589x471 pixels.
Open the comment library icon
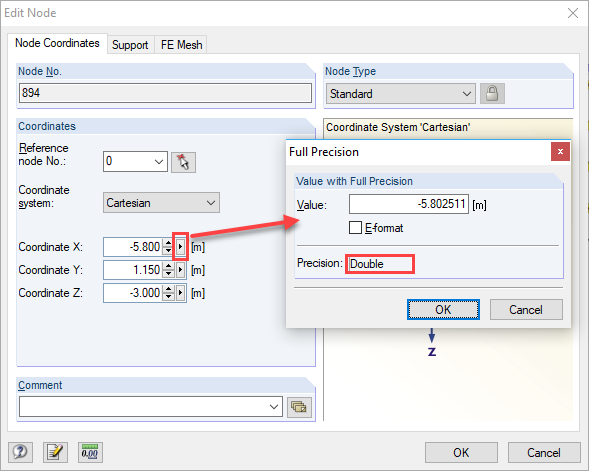(x=299, y=407)
